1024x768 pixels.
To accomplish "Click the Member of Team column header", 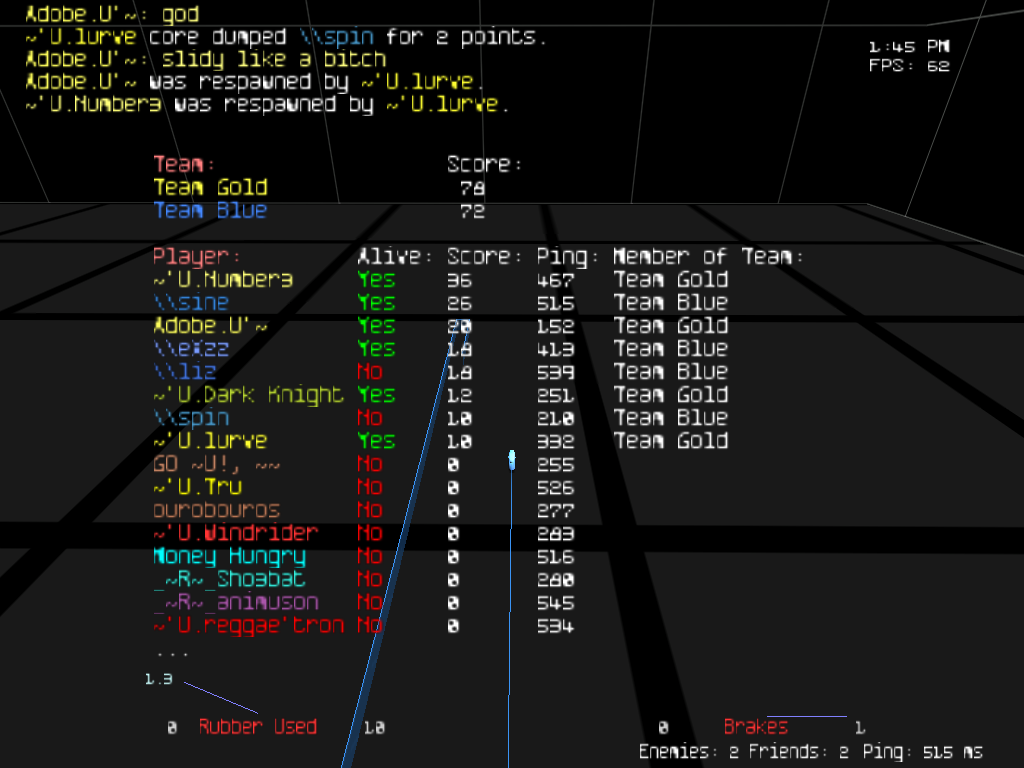I will click(x=708, y=257).
